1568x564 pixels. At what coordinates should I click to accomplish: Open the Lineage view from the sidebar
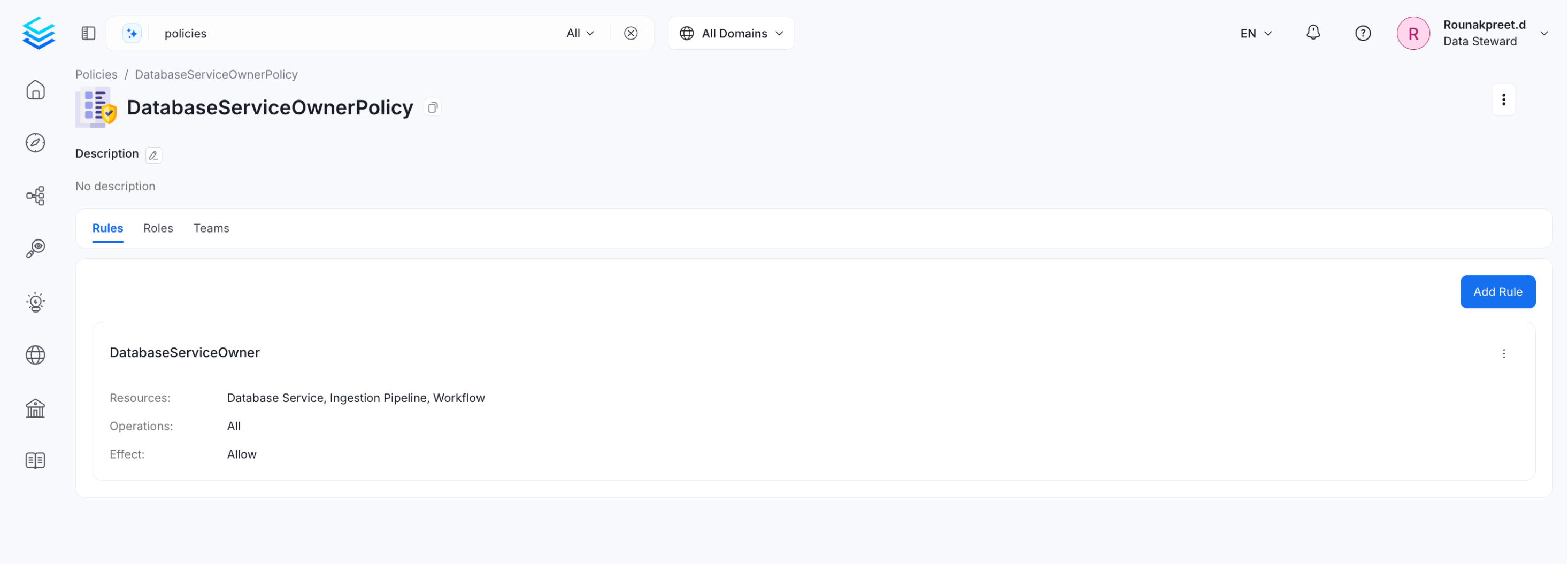pos(35,195)
